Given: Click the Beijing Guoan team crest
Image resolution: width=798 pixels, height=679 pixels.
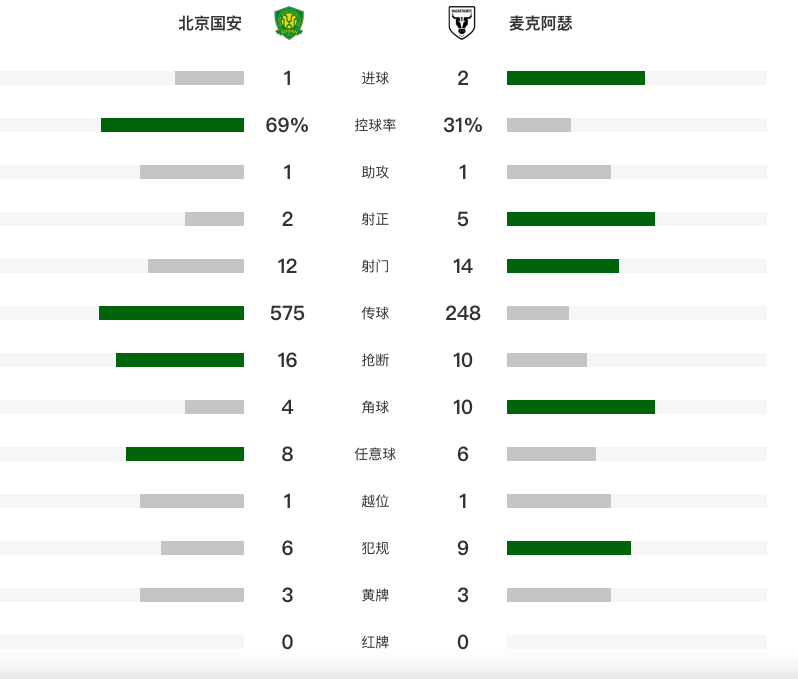Looking at the screenshot, I should tap(289, 23).
